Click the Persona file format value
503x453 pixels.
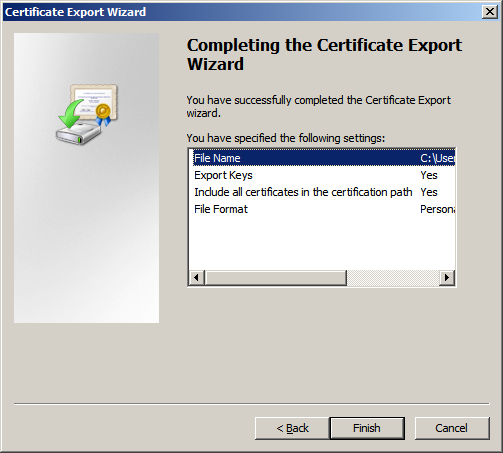(437, 209)
